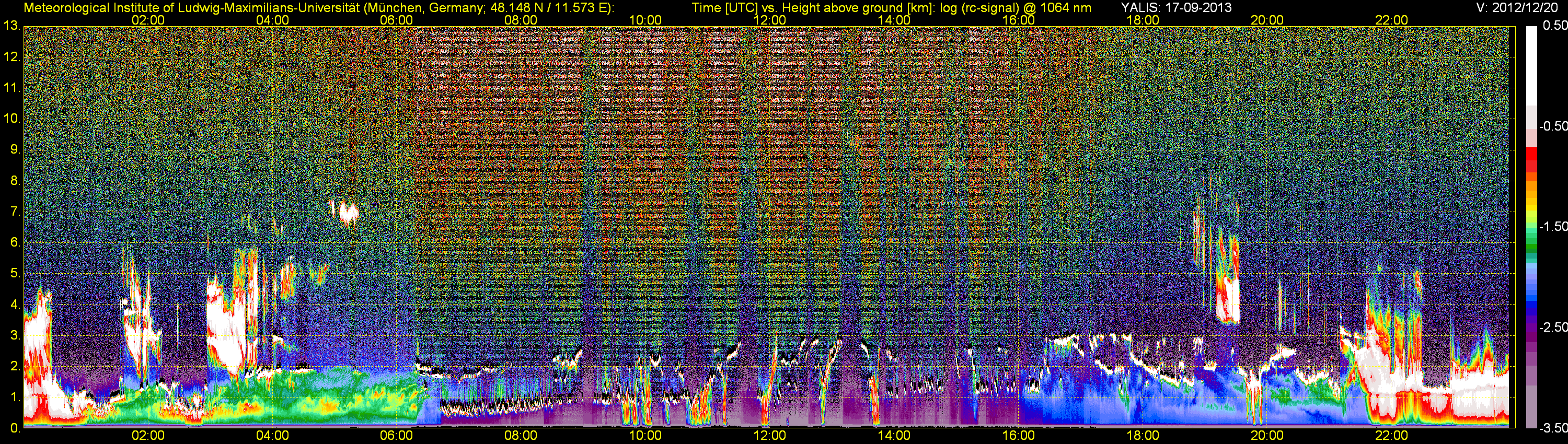The width and height of the screenshot is (1568, 444).
Task: Click the 11 km height axis label
Action: pos(11,88)
